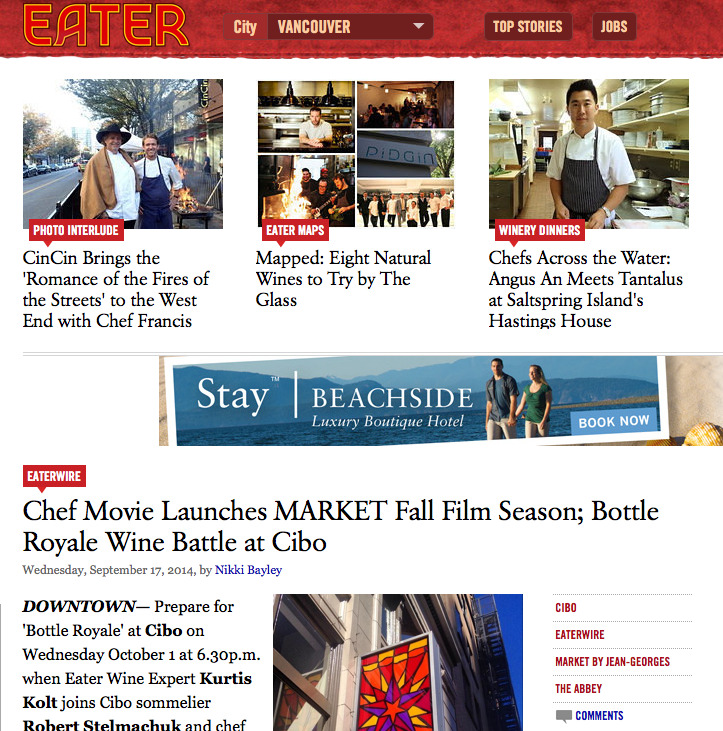The height and width of the screenshot is (731, 723).
Task: Click the comments speech bubble icon
Action: [x=564, y=716]
